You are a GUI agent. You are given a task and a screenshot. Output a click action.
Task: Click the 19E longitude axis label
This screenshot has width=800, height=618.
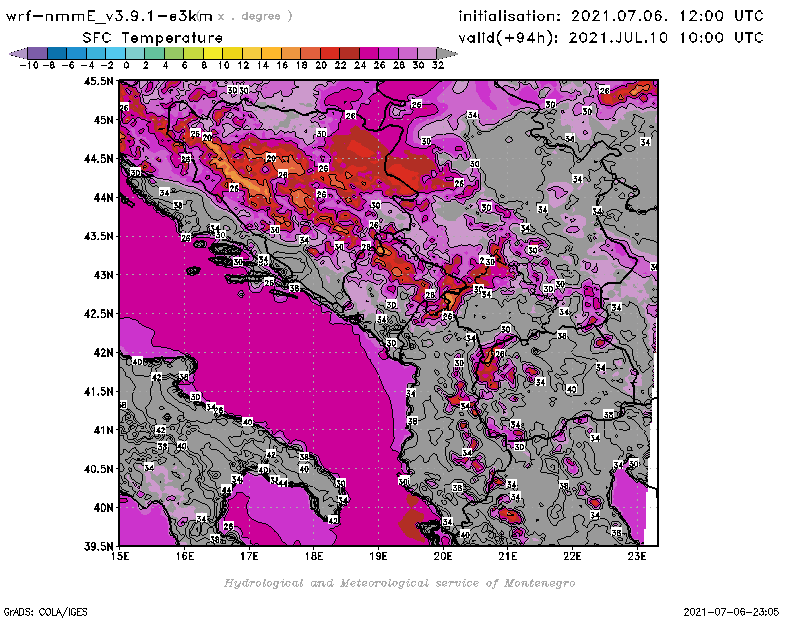click(x=378, y=556)
